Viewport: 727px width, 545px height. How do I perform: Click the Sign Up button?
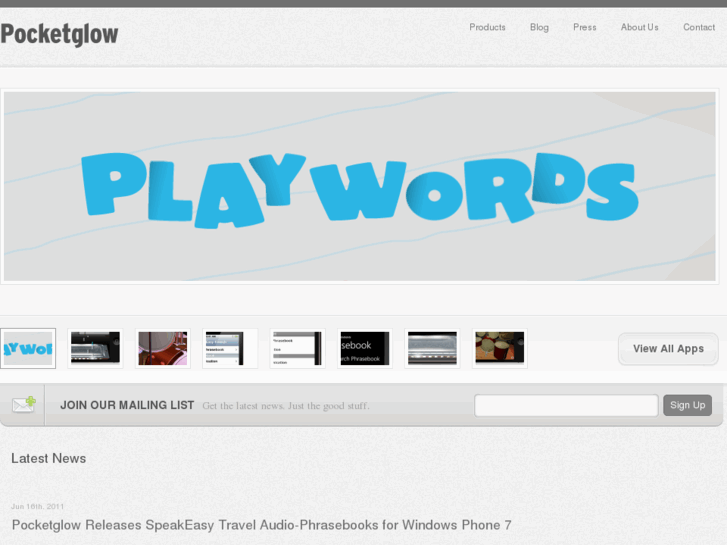(x=687, y=405)
